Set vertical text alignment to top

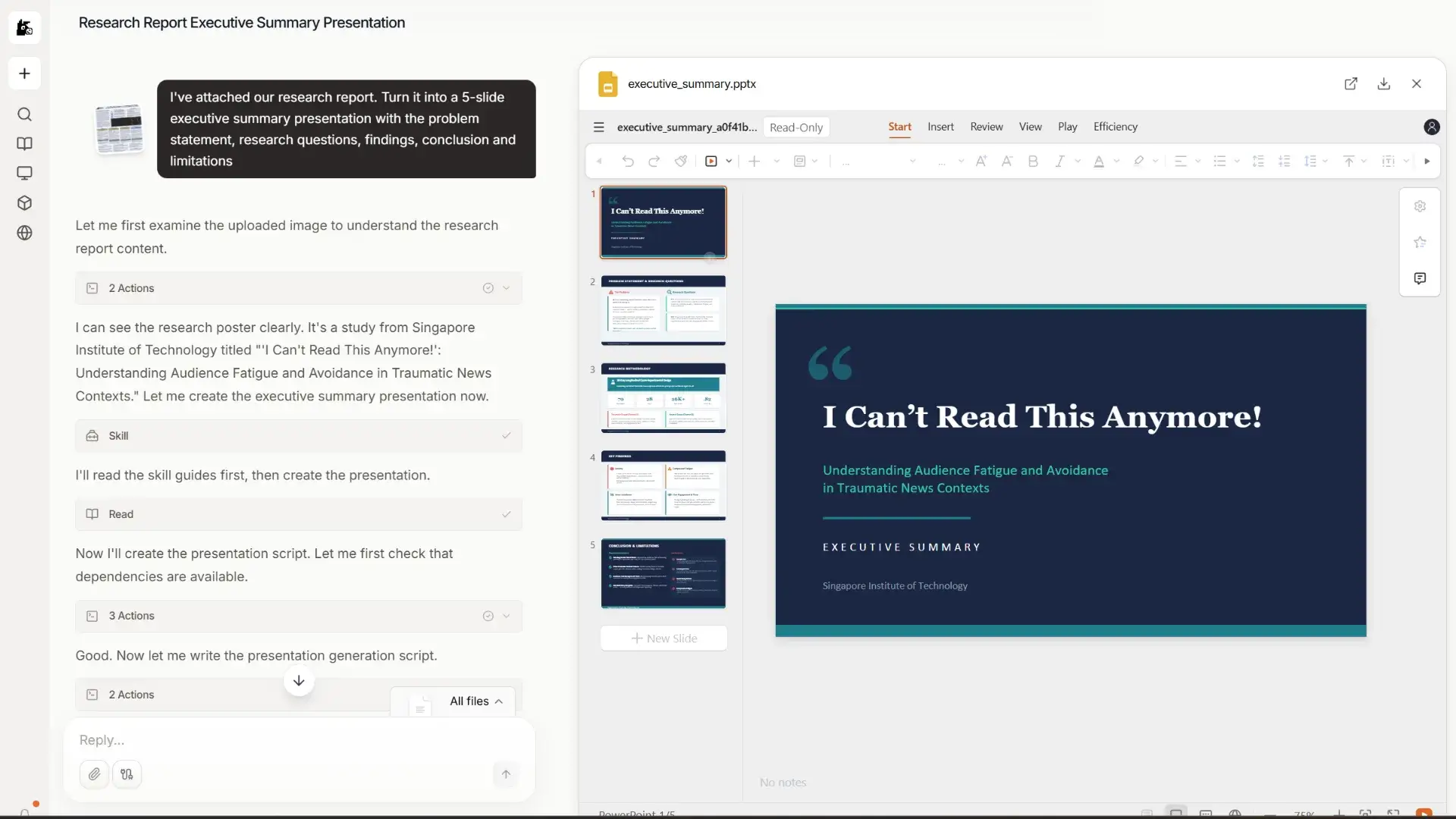tap(1349, 162)
